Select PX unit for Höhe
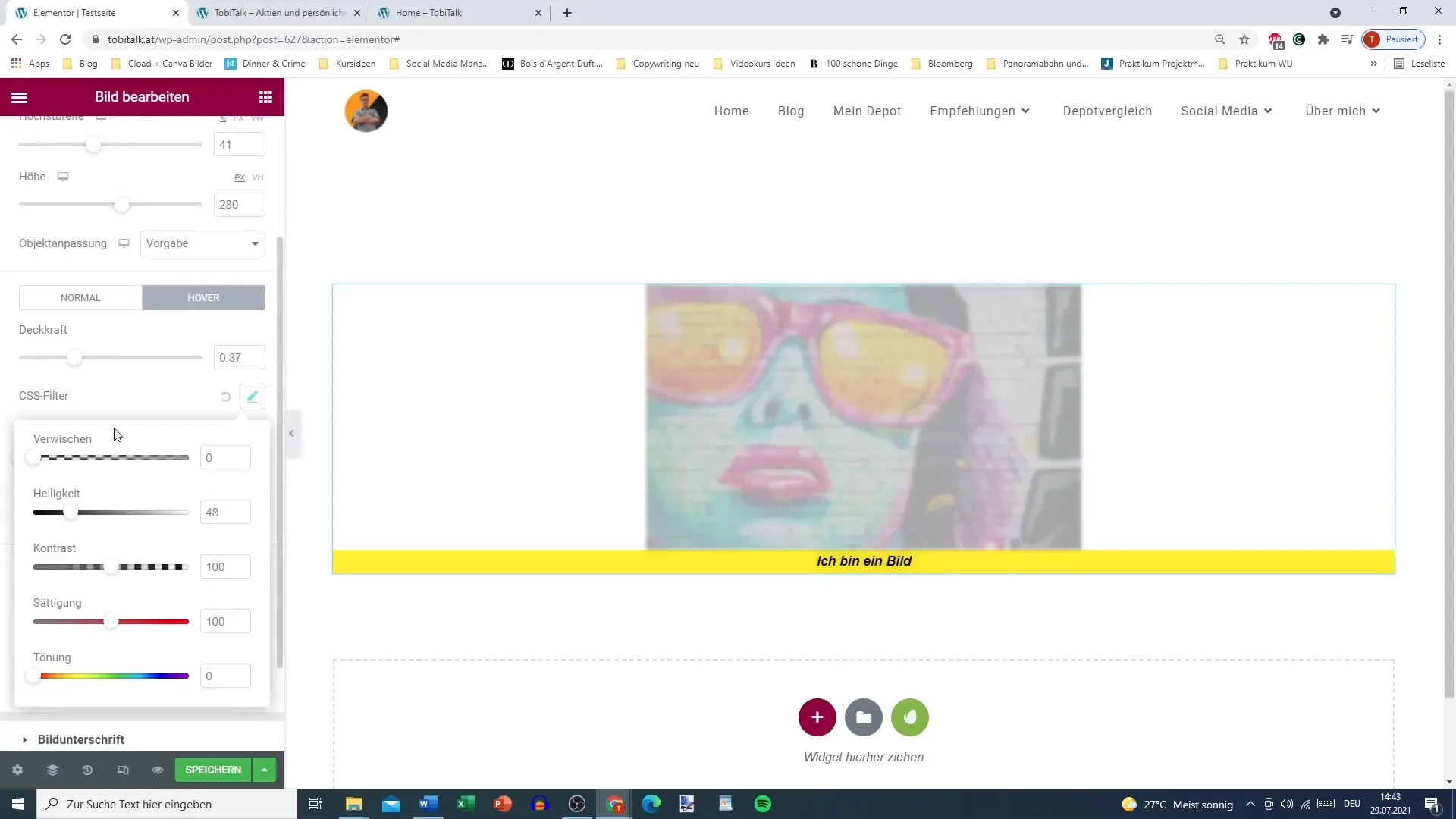The image size is (1456, 819). pyautogui.click(x=240, y=177)
